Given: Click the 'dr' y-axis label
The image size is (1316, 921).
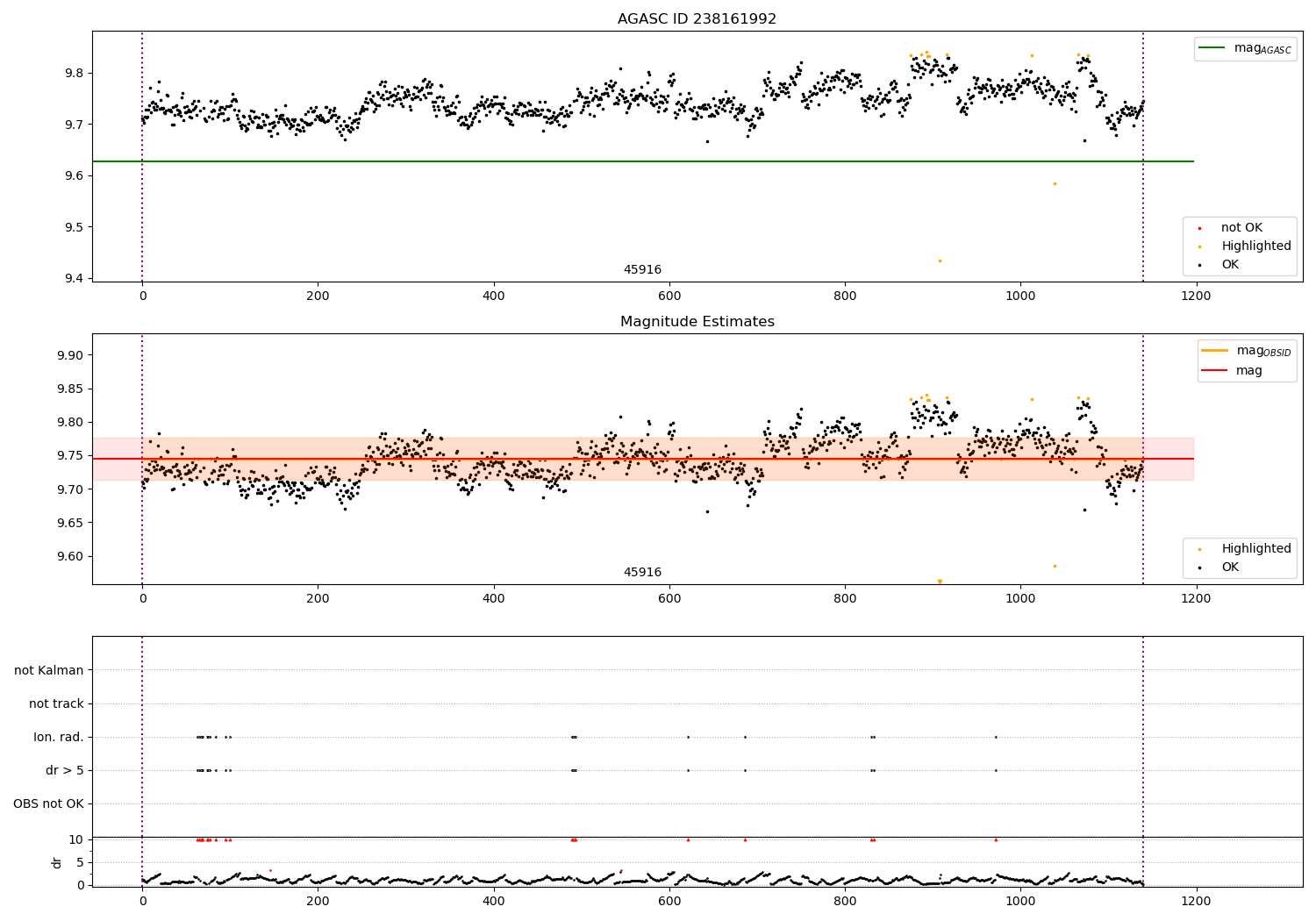Looking at the screenshot, I should pos(57,862).
